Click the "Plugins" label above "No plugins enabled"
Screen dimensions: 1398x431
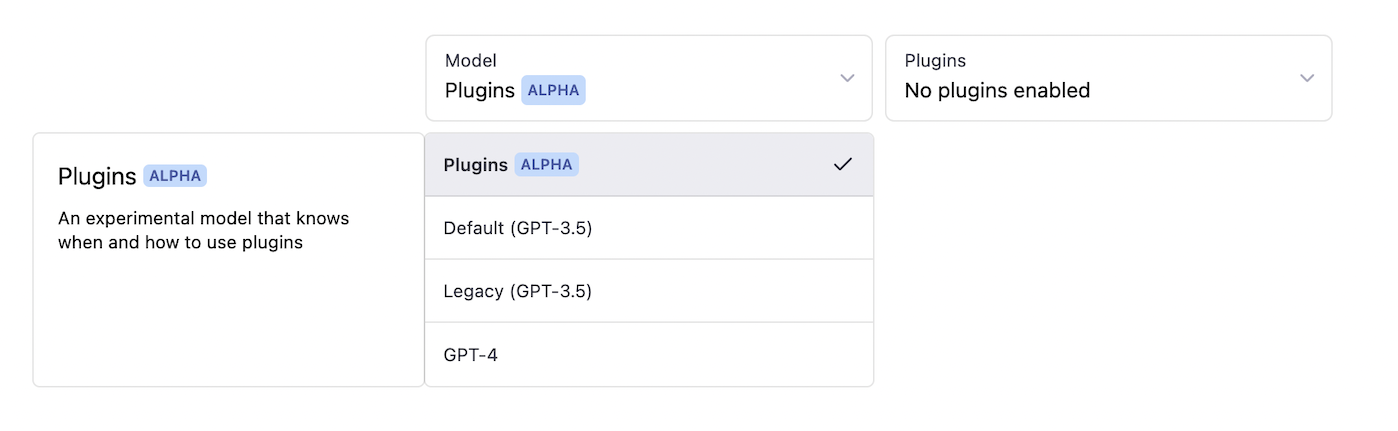935,61
